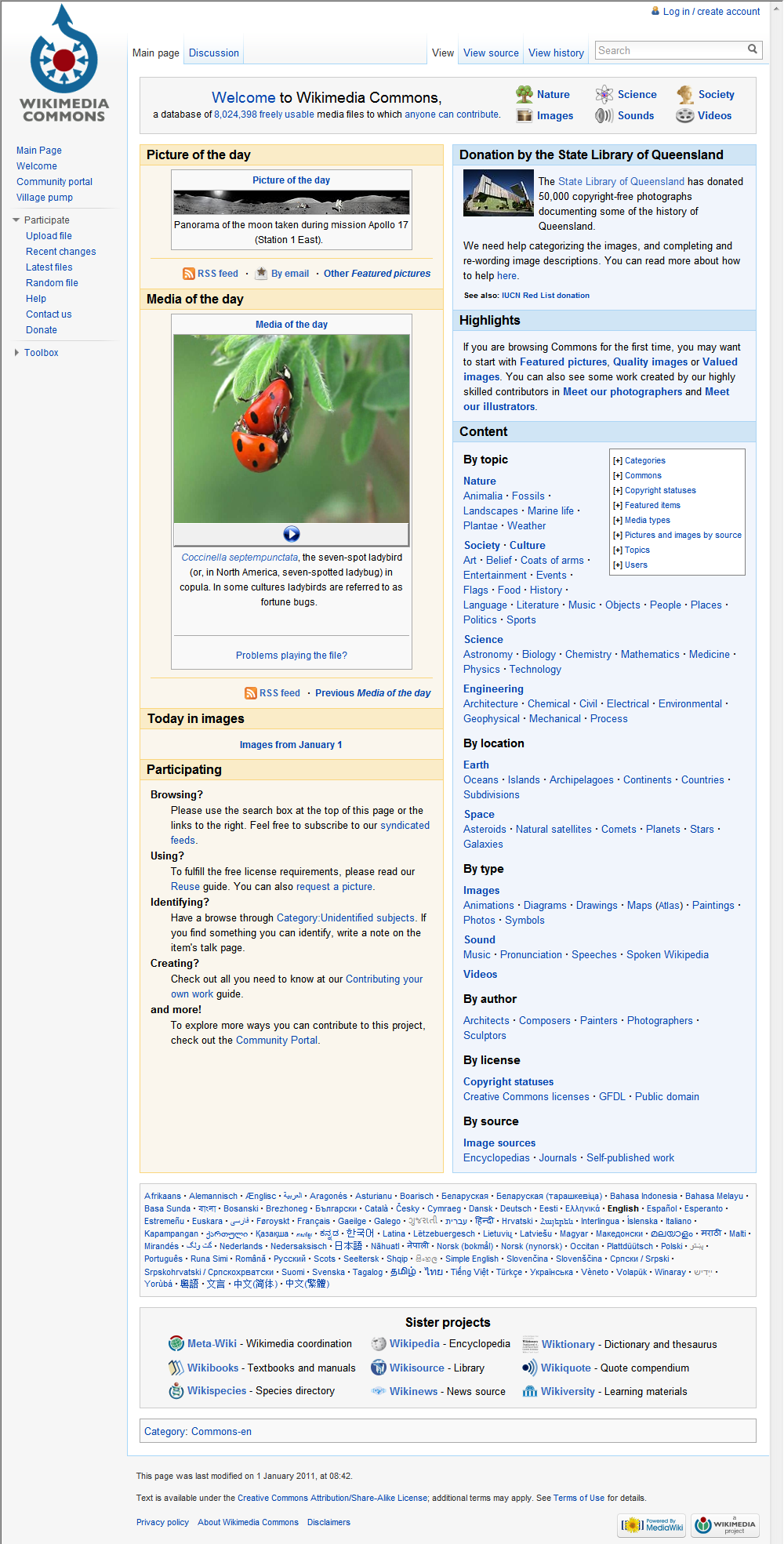Expand the Categories tree item
The width and height of the screenshot is (784, 1544).
pos(618,461)
